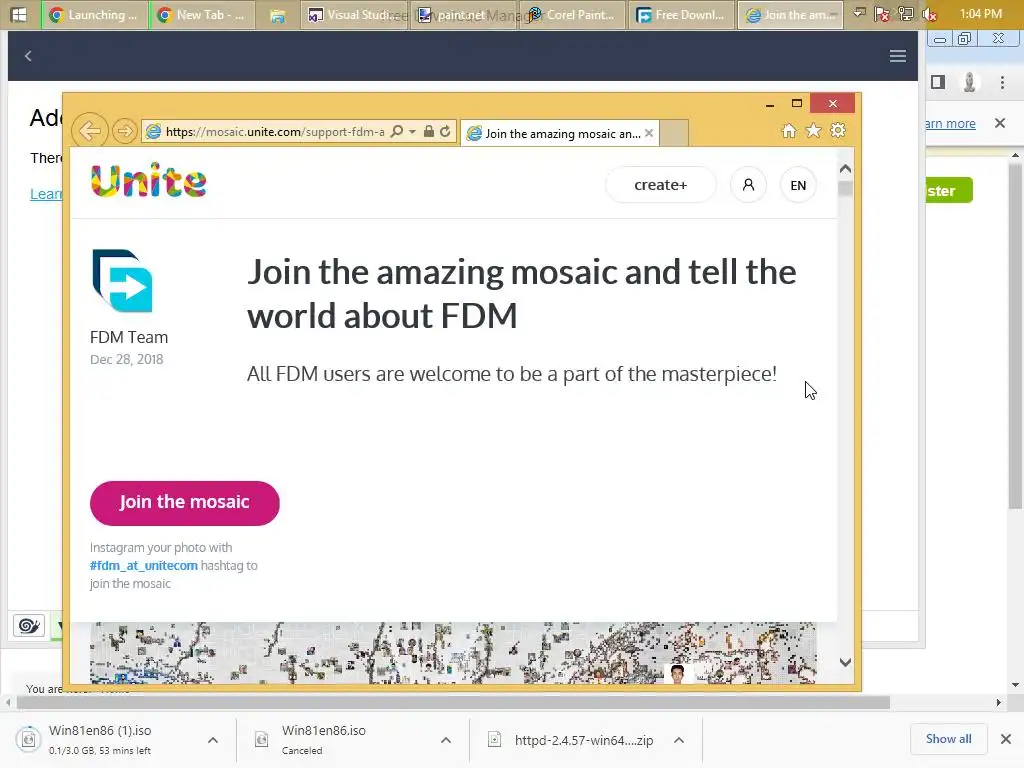The width and height of the screenshot is (1024, 768).
Task: Switch to Visual Studio taskbar item
Action: [x=355, y=14]
